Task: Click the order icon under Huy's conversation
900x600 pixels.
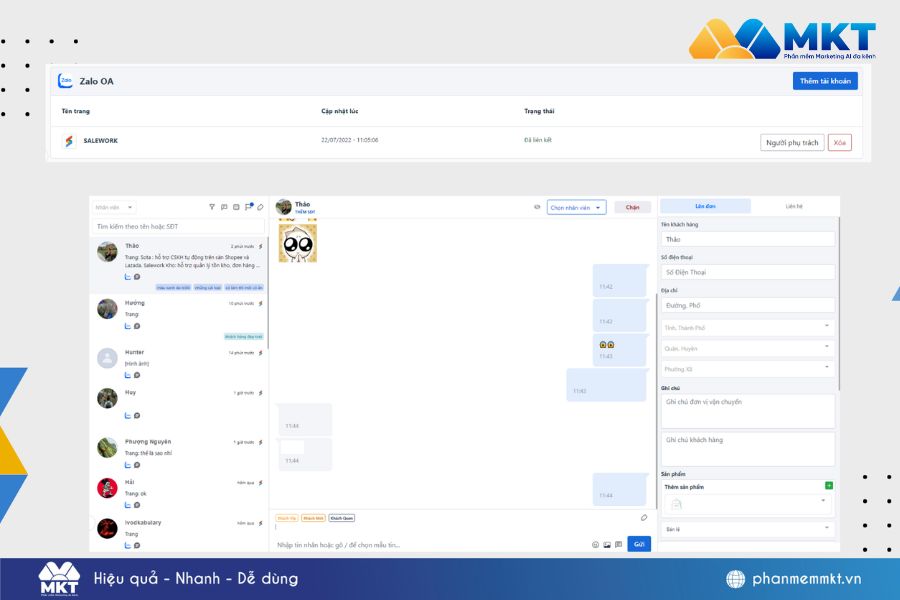Action: (x=127, y=415)
